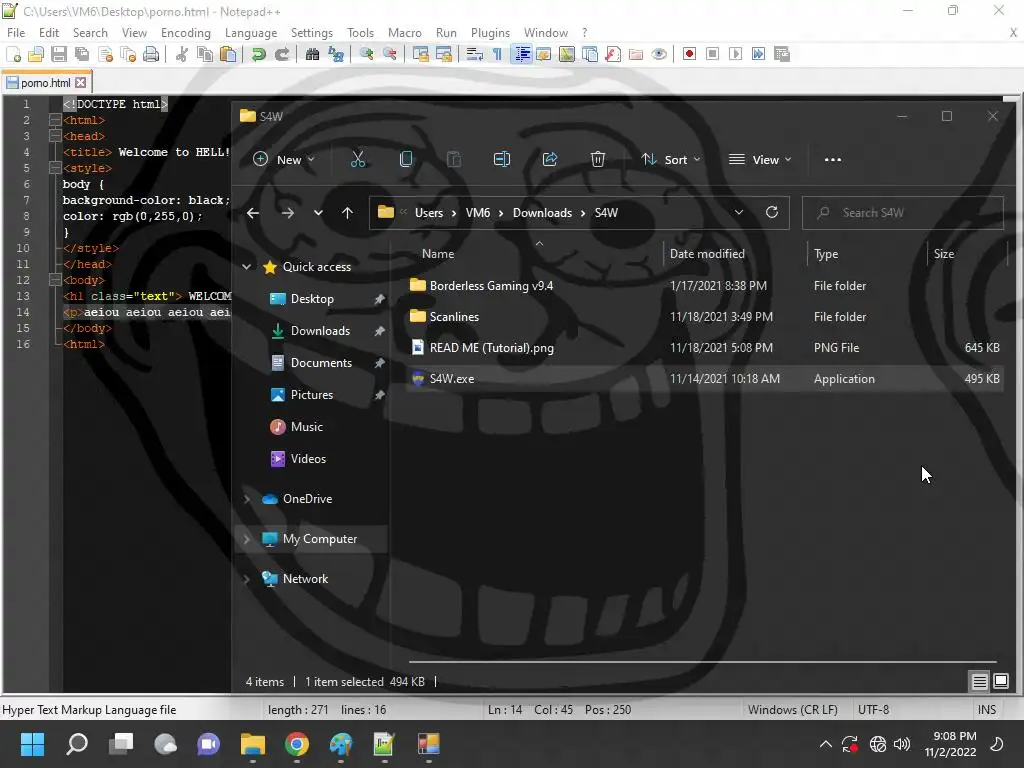This screenshot has height=768, width=1024.
Task: Click the Save Recorded Macro icon
Action: pos(782,54)
